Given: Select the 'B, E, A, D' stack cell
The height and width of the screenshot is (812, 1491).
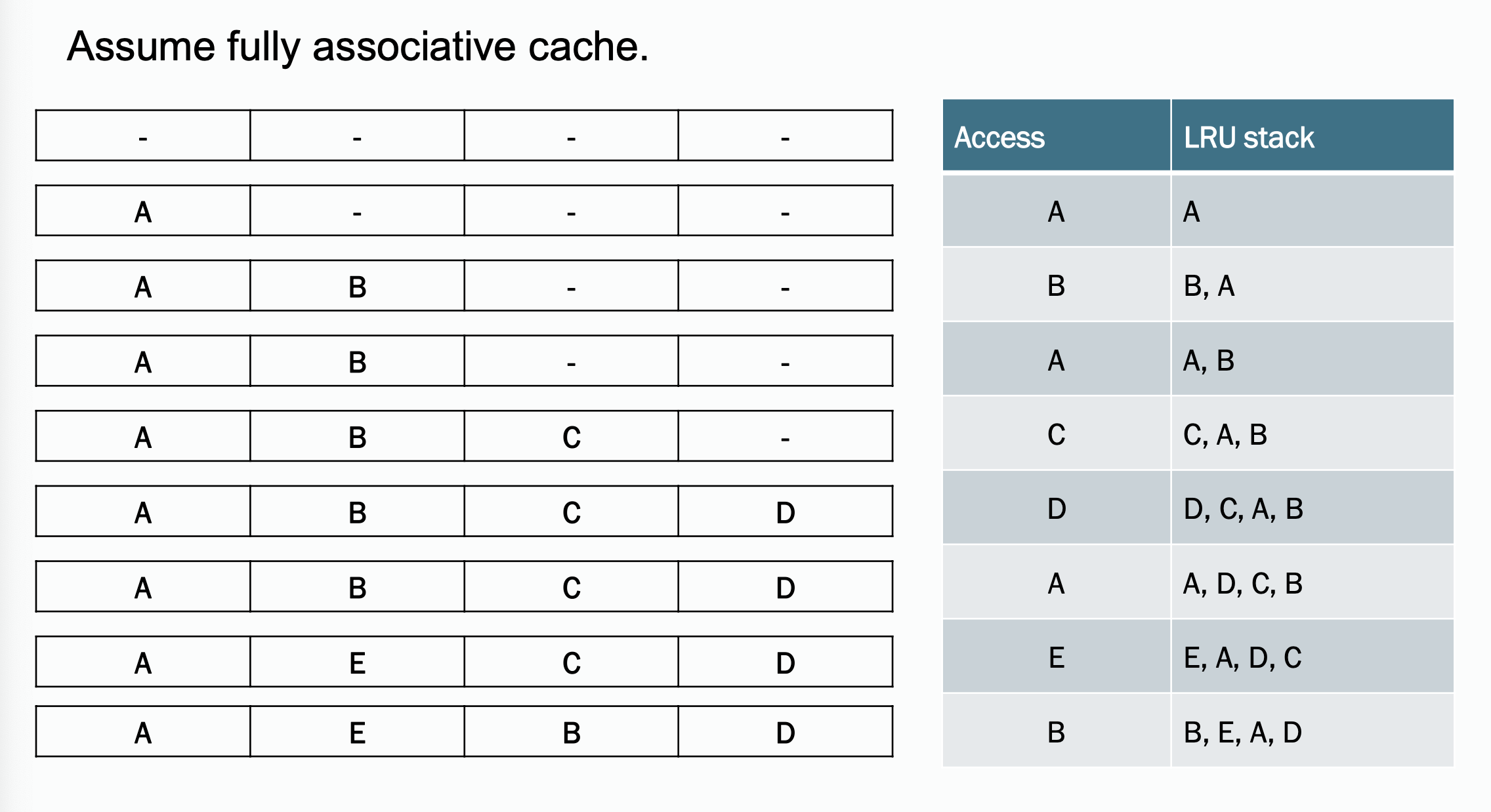Looking at the screenshot, I should pyautogui.click(x=1312, y=731).
